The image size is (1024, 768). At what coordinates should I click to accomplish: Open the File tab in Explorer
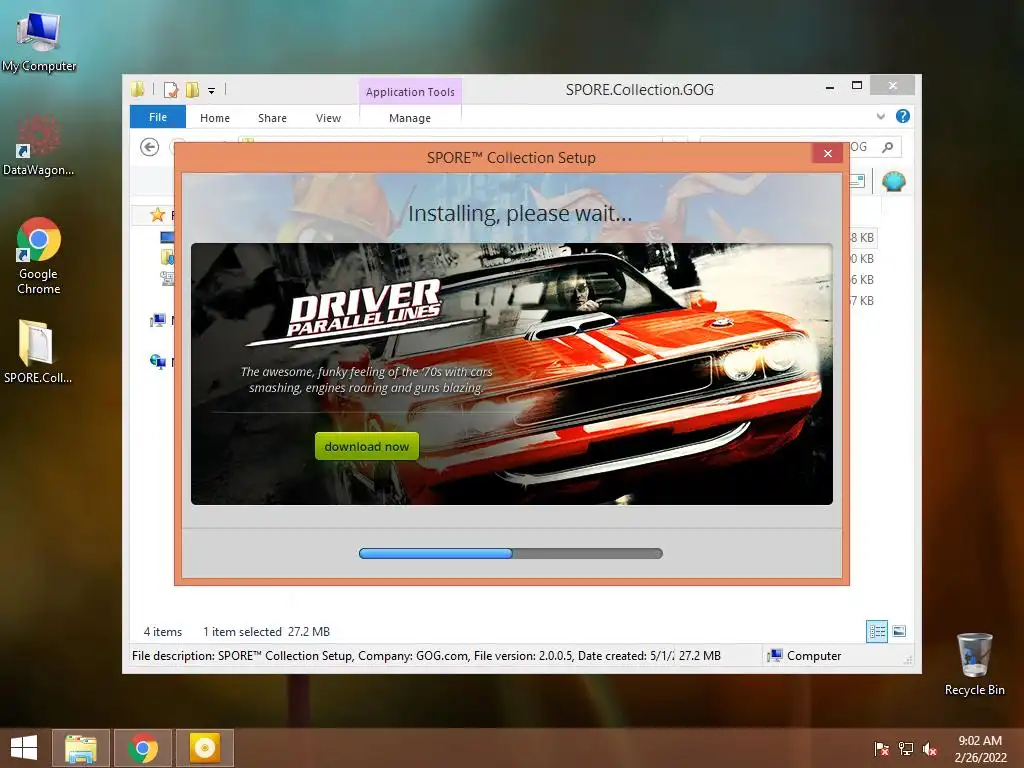158,117
